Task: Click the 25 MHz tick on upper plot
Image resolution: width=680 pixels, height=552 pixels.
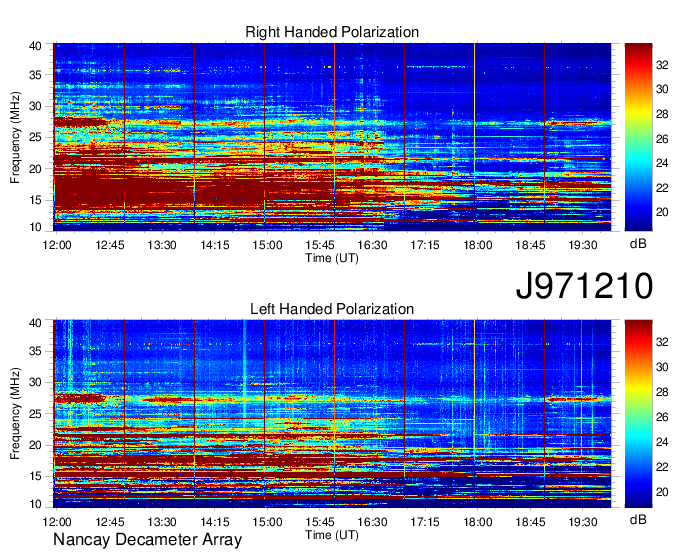Action: (x=35, y=137)
